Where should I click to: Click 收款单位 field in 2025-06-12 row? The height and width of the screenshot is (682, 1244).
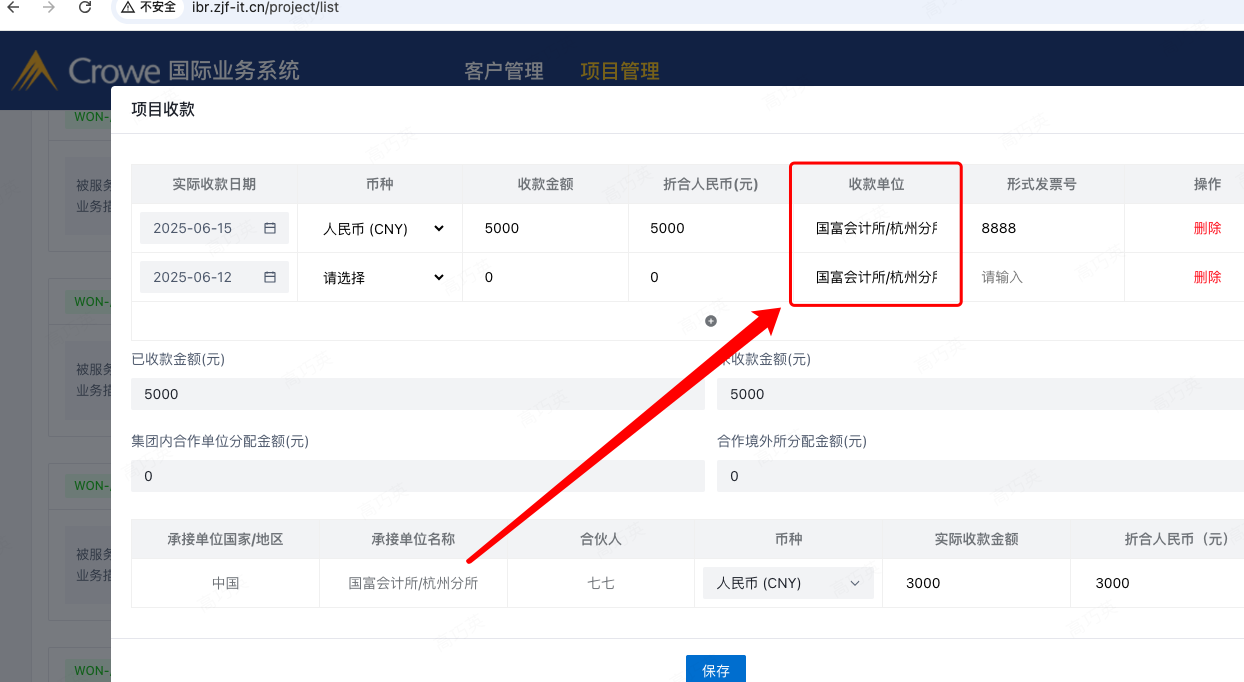pos(876,277)
